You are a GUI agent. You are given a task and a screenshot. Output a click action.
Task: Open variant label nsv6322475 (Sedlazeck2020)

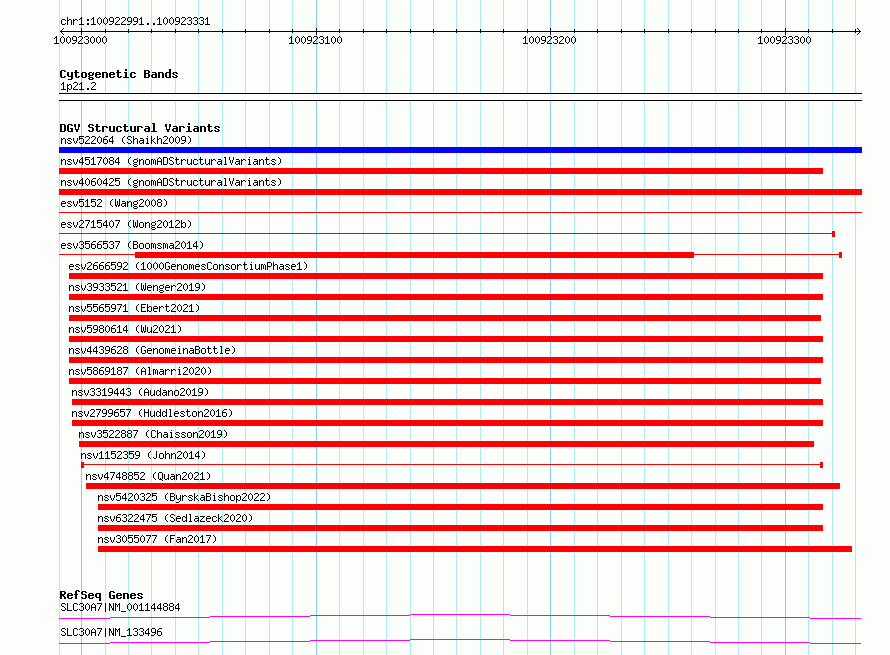coord(175,518)
